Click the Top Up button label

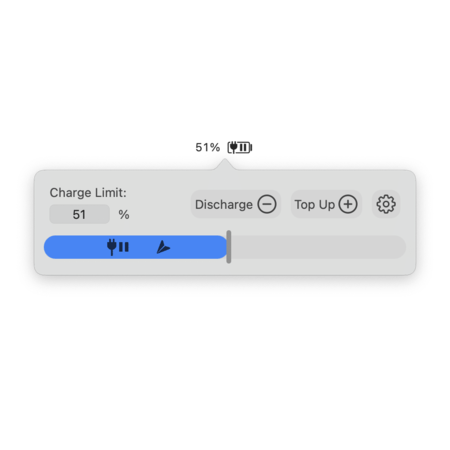[x=315, y=204]
